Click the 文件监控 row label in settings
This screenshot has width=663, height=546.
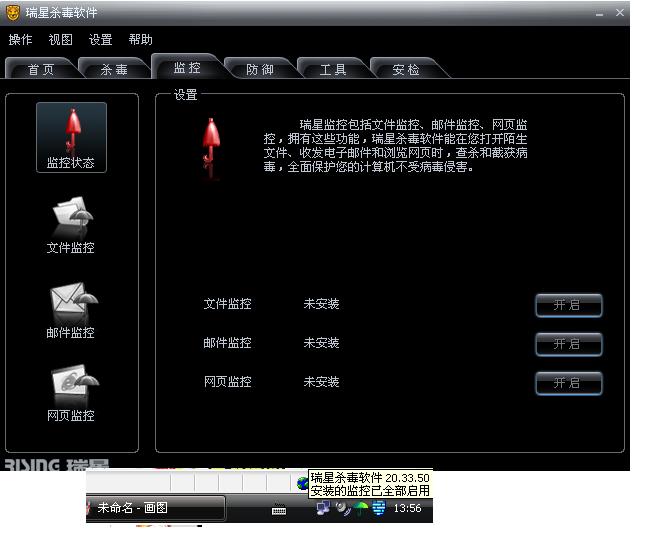pyautogui.click(x=227, y=304)
